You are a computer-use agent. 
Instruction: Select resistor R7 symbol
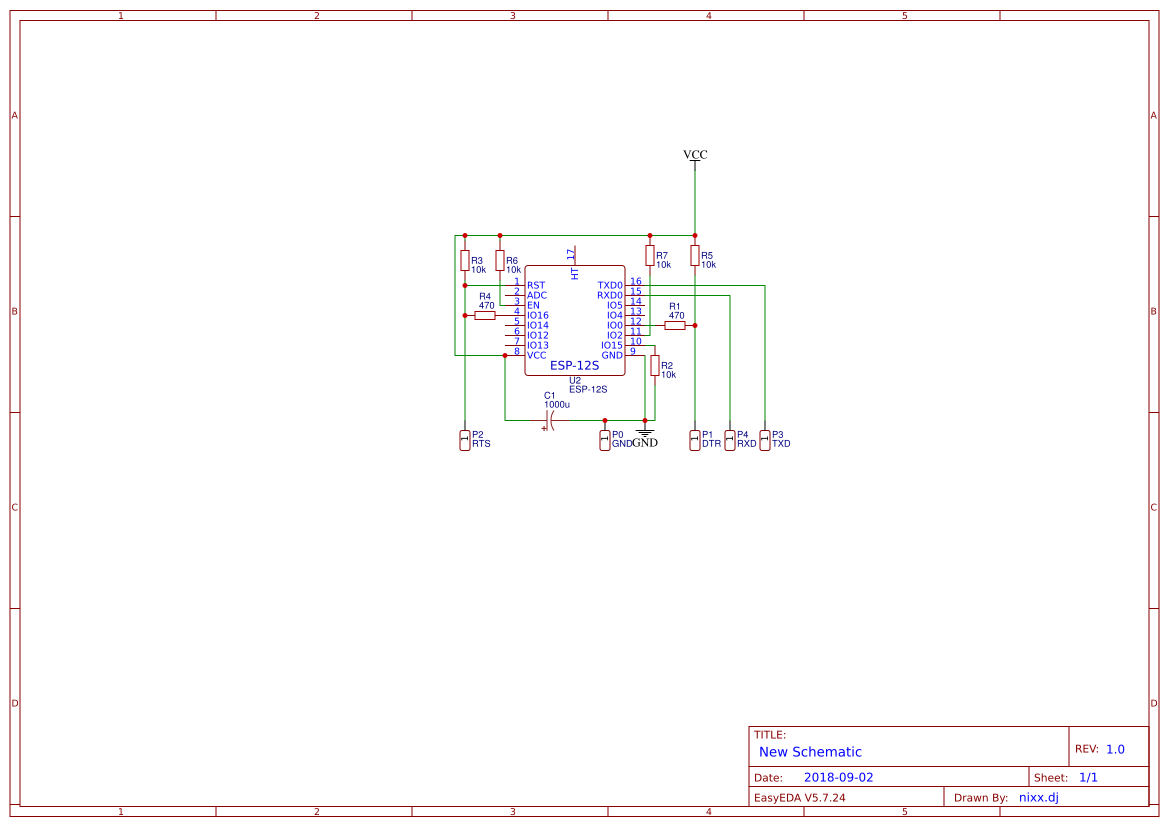pyautogui.click(x=649, y=256)
